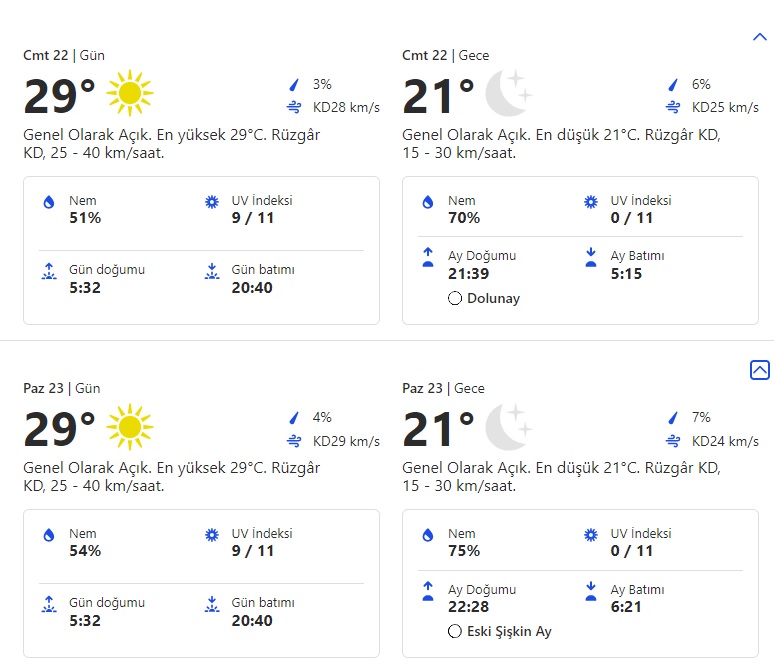Image resolution: width=774 pixels, height=671 pixels.
Task: Click the UV index icon beside 9 / 11 on Cmt 22
Action: [x=211, y=202]
